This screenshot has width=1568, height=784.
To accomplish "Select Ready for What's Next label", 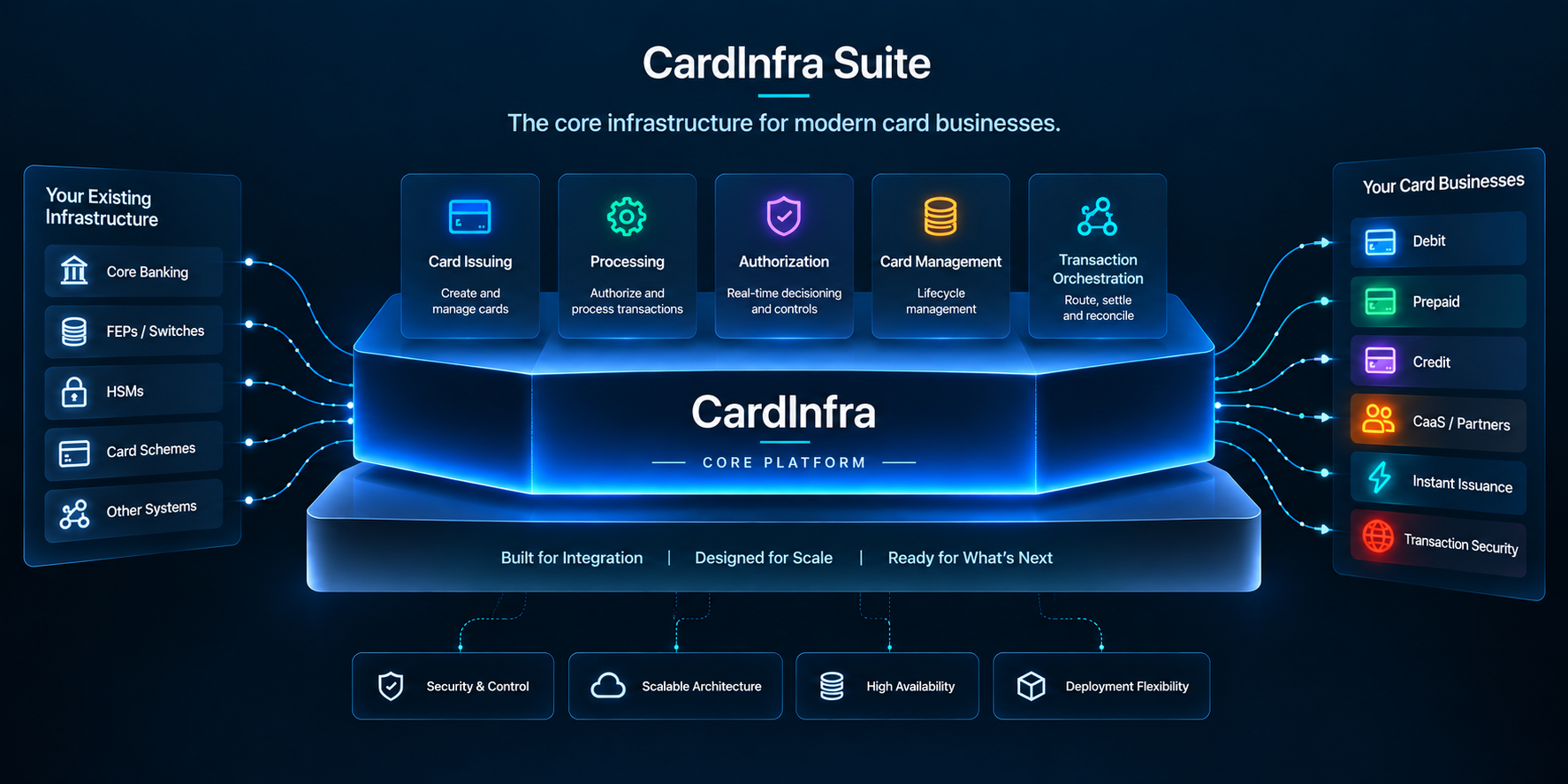I will point(970,558).
